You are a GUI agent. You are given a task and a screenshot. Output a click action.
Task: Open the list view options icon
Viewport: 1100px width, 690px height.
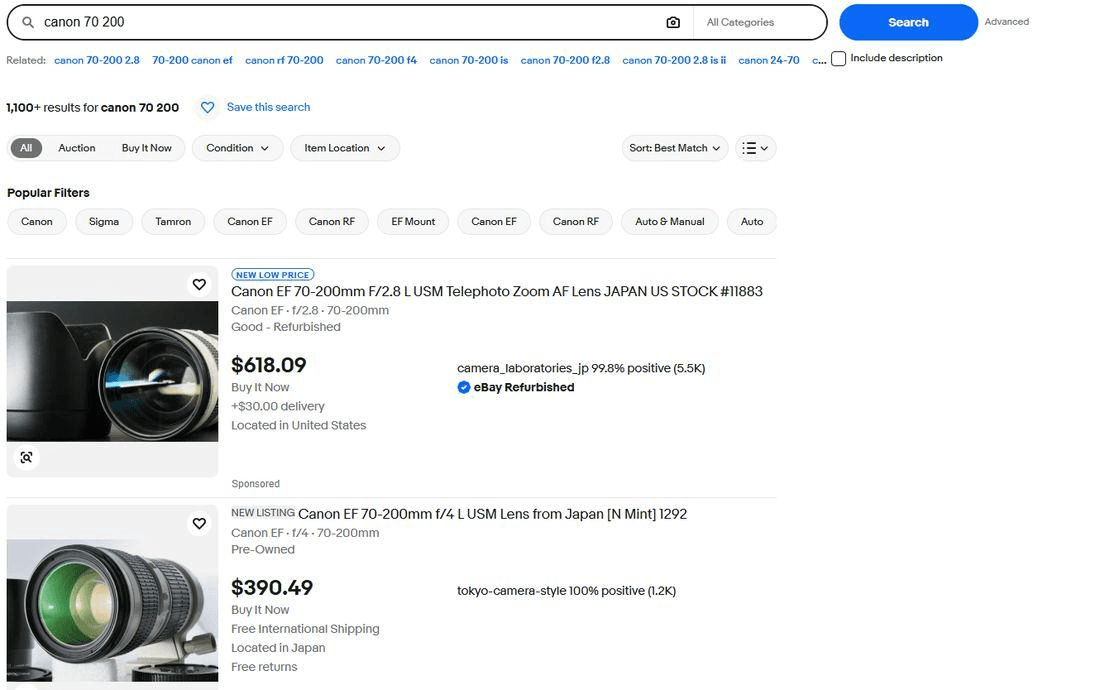[756, 148]
